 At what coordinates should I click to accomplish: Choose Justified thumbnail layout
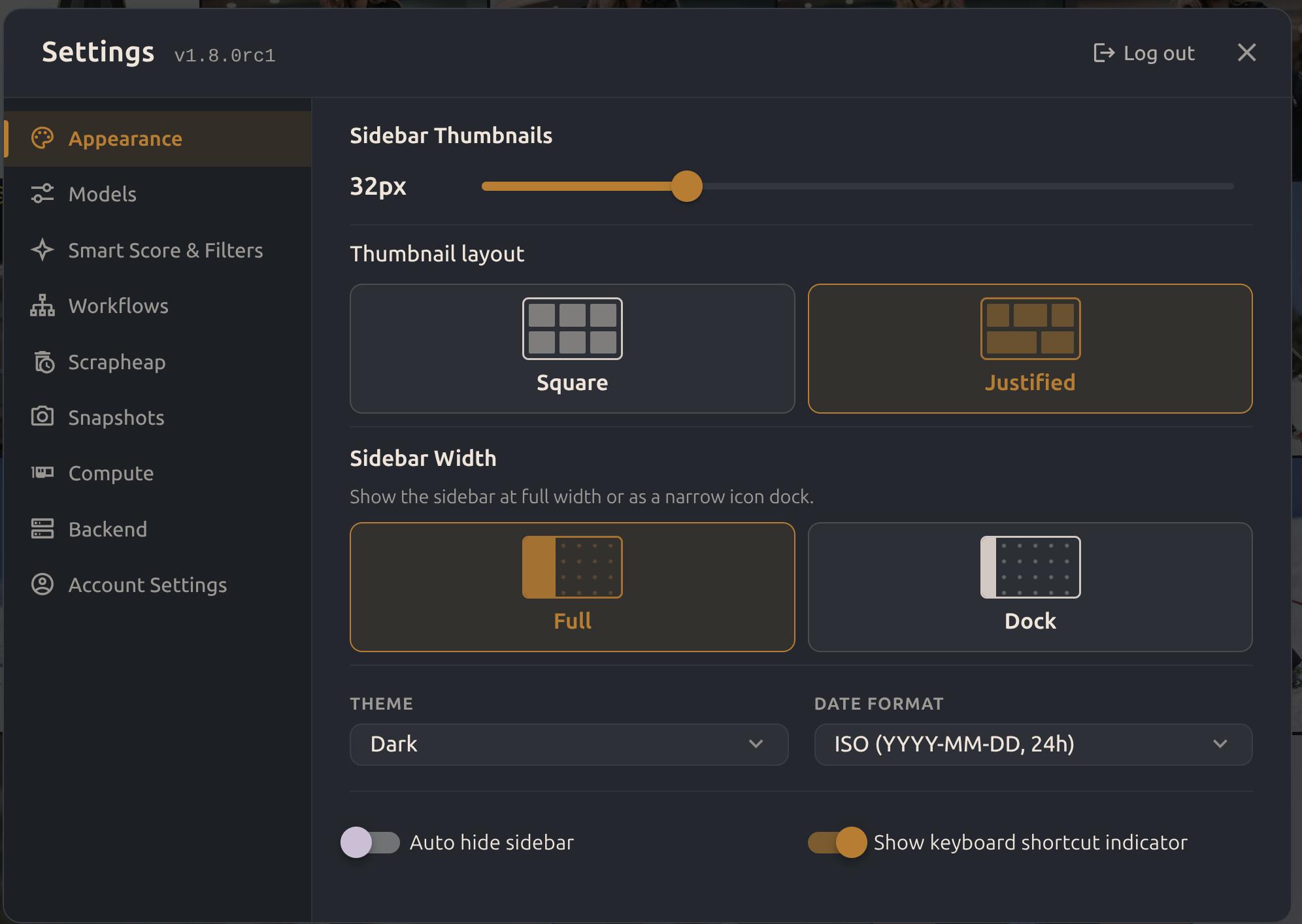[1030, 348]
